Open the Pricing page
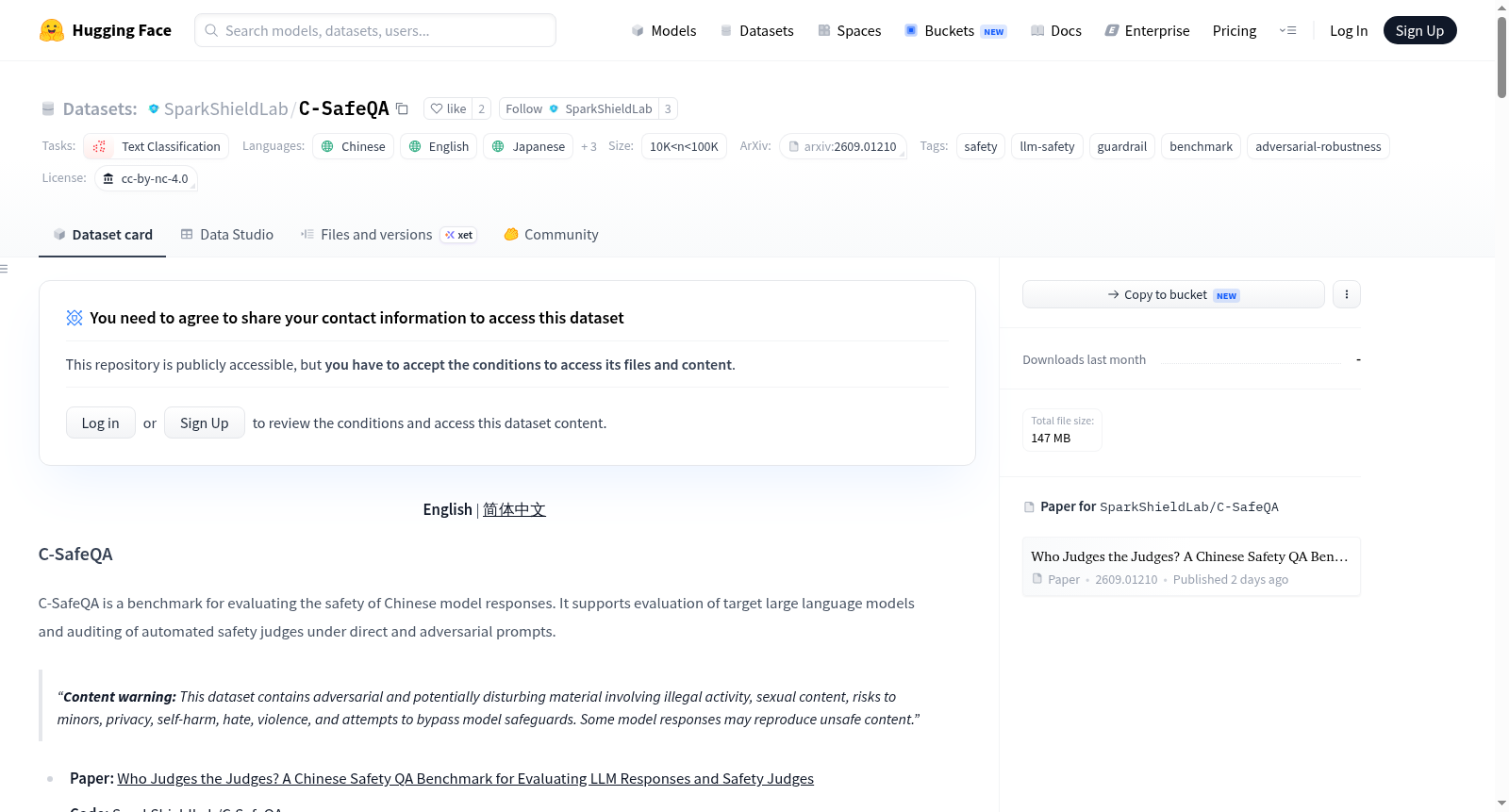Viewport: 1509px width, 812px height. [x=1235, y=30]
